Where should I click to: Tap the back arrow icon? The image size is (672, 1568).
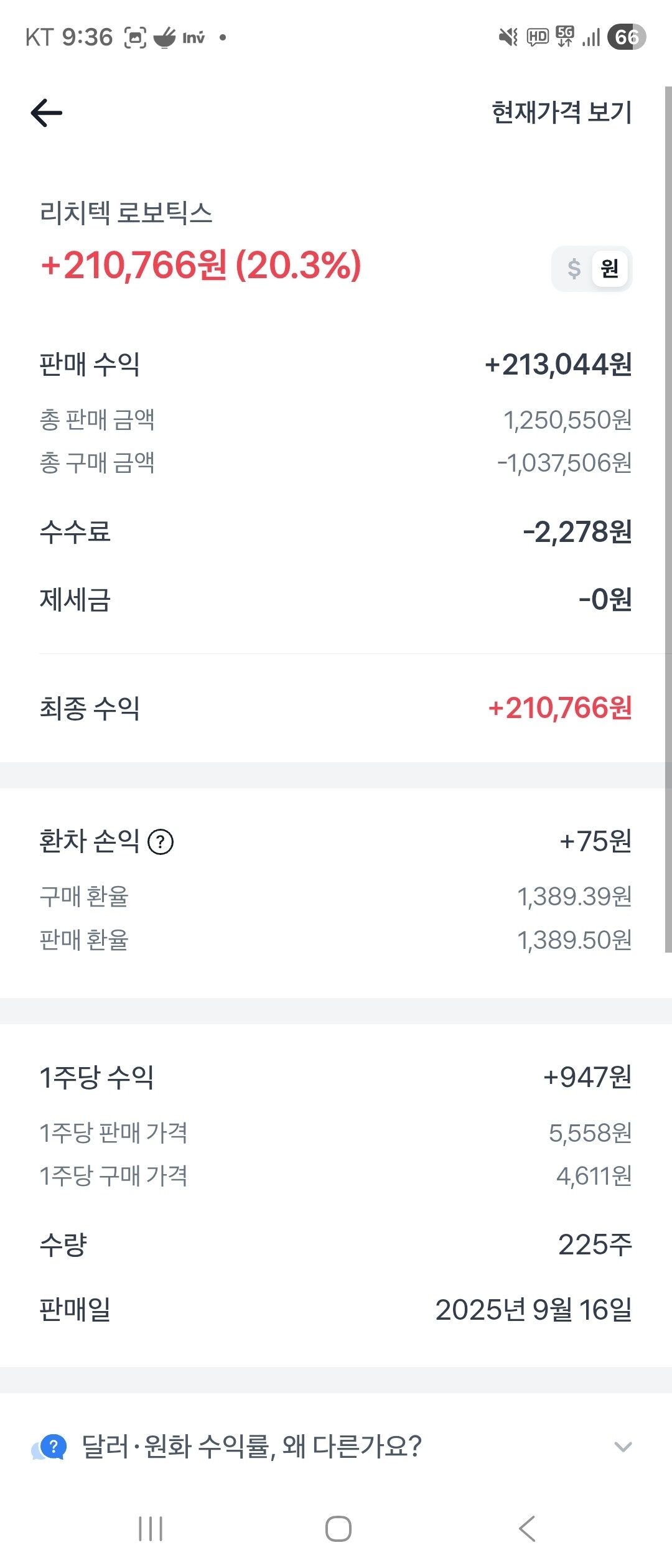pyautogui.click(x=47, y=113)
